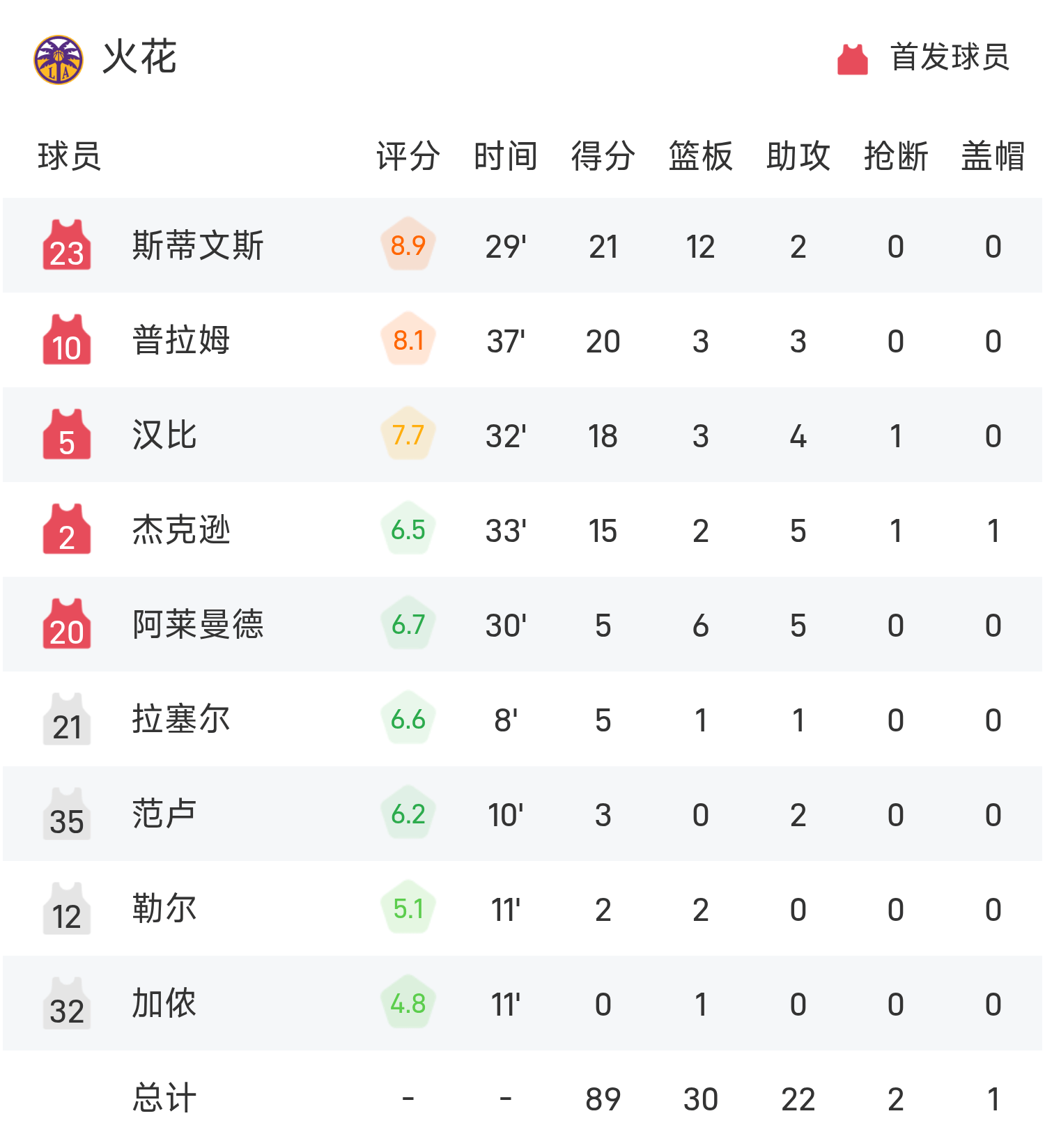Click the Sparks team logo

59,60
